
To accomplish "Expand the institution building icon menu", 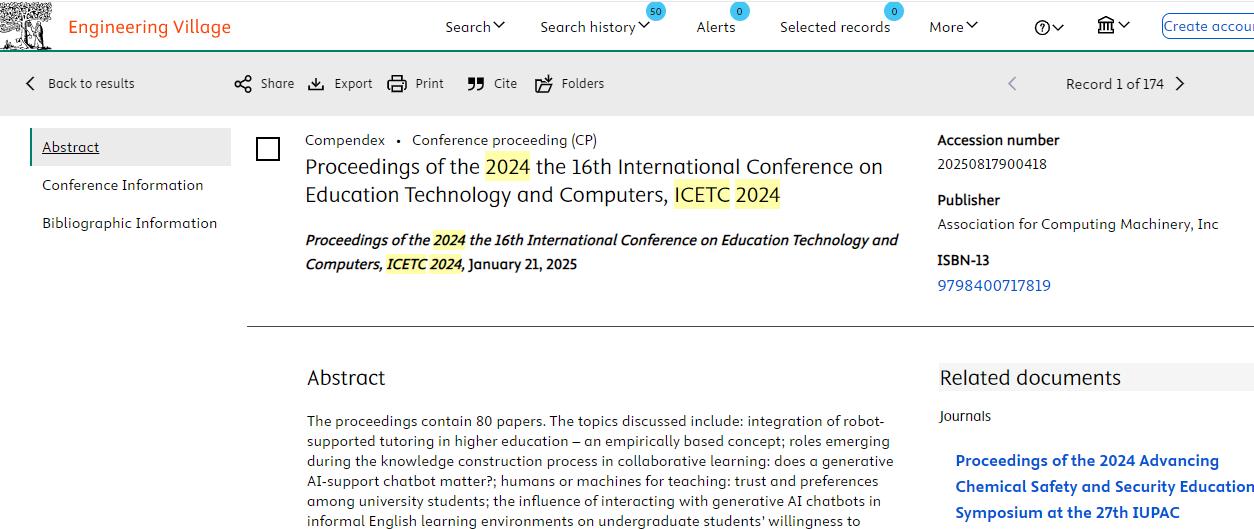I will [x=1113, y=26].
